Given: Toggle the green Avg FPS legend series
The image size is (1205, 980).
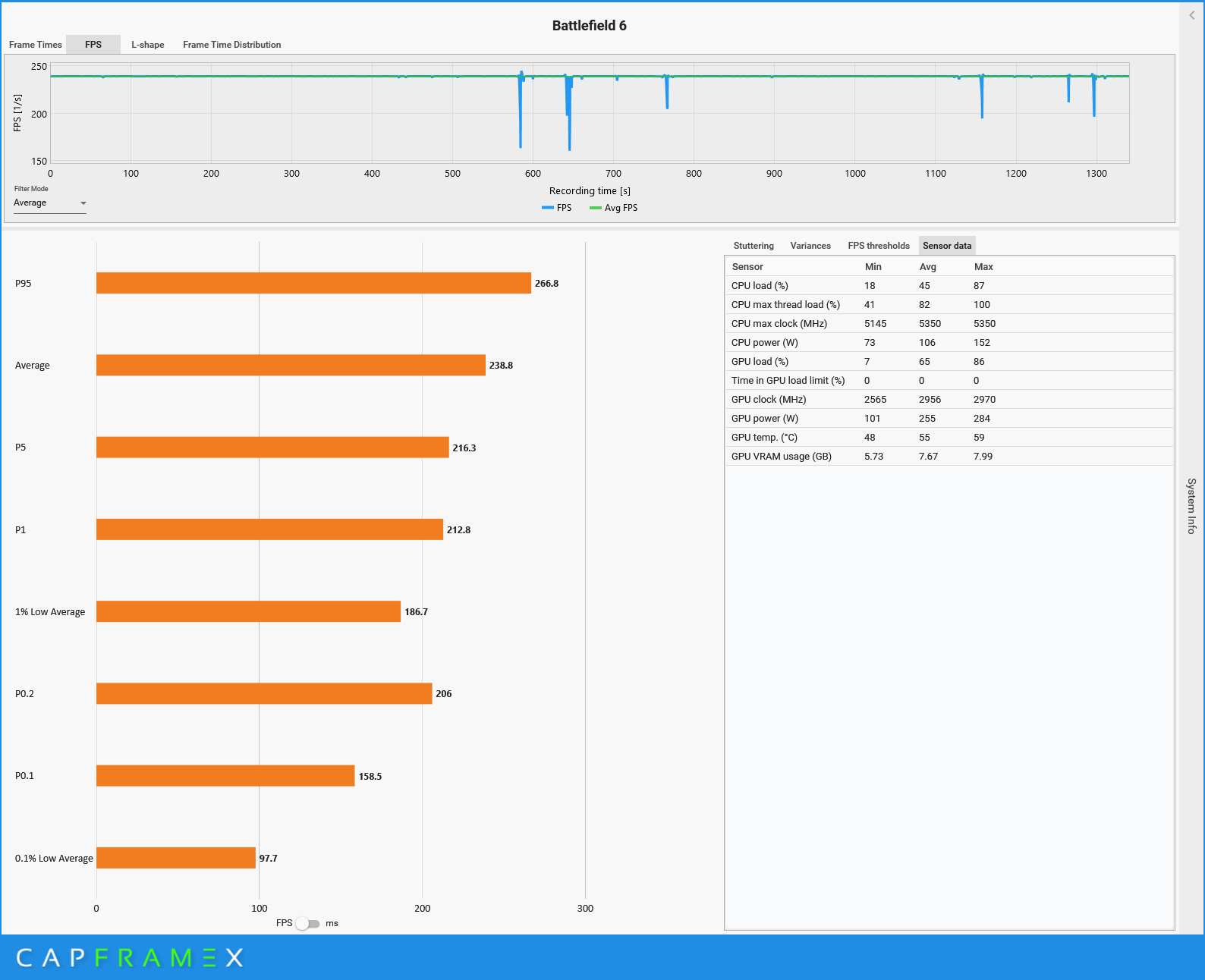Looking at the screenshot, I should coord(614,208).
